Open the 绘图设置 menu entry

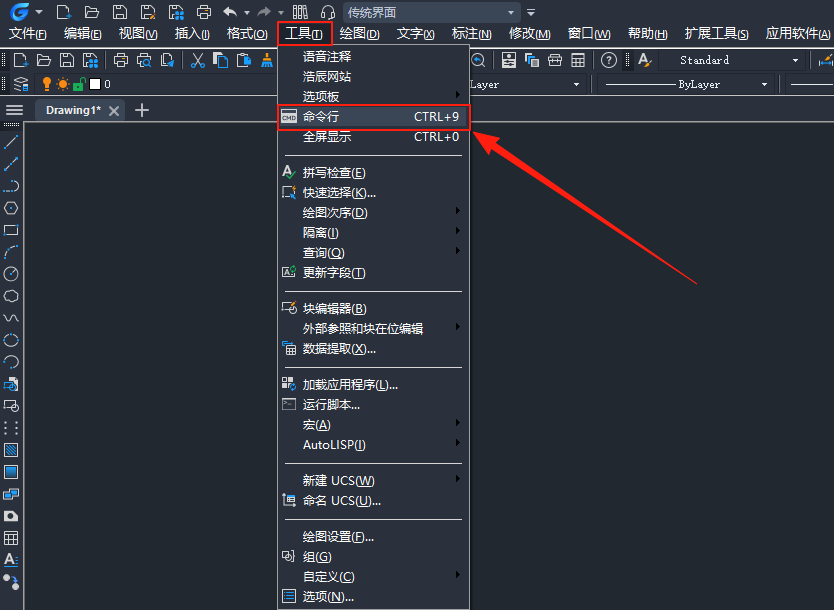[338, 537]
